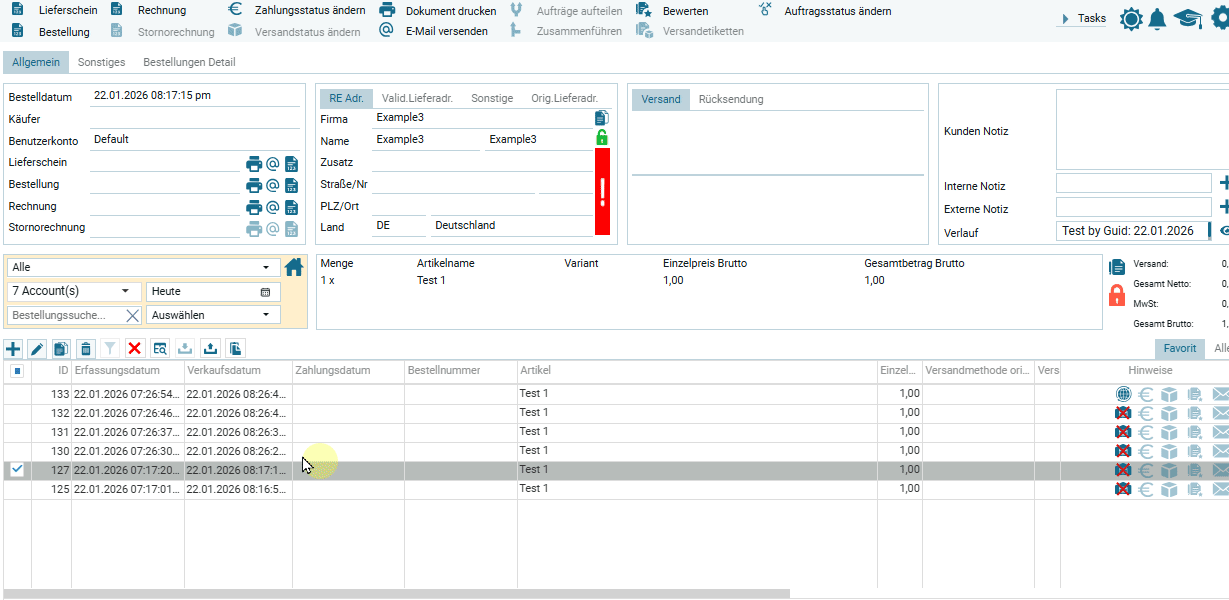Toggle the select-all checkbox in table header
Viewport: 1229px width, 600px height.
click(x=17, y=371)
